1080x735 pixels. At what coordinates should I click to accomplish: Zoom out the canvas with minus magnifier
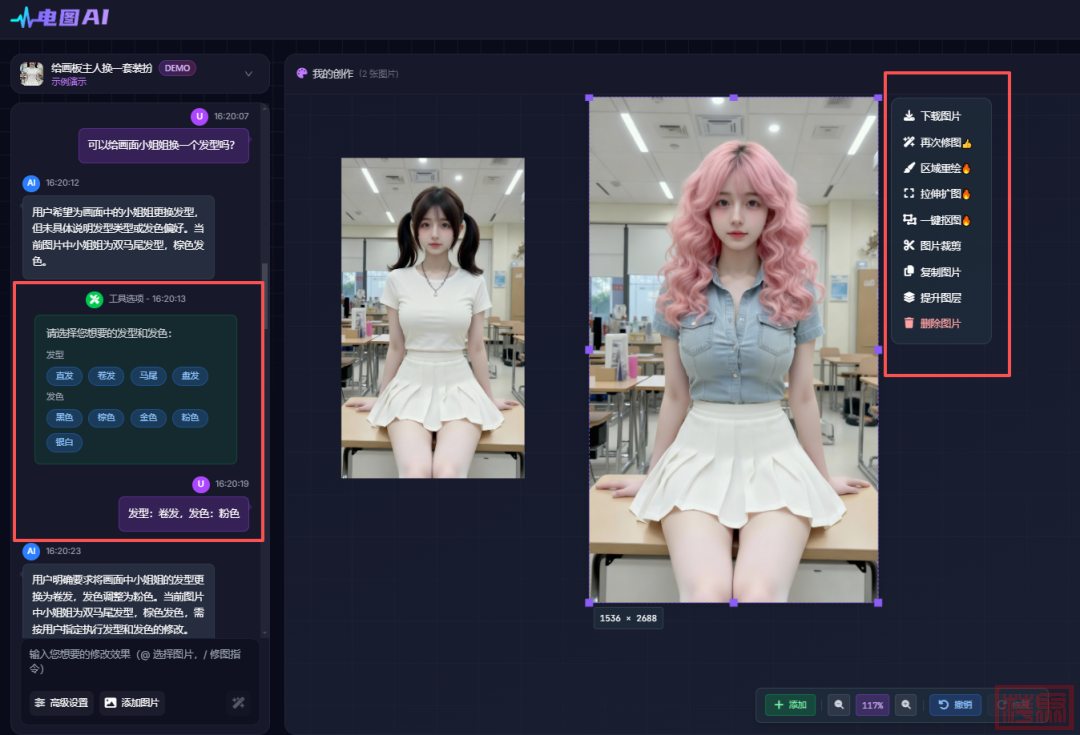tap(839, 705)
